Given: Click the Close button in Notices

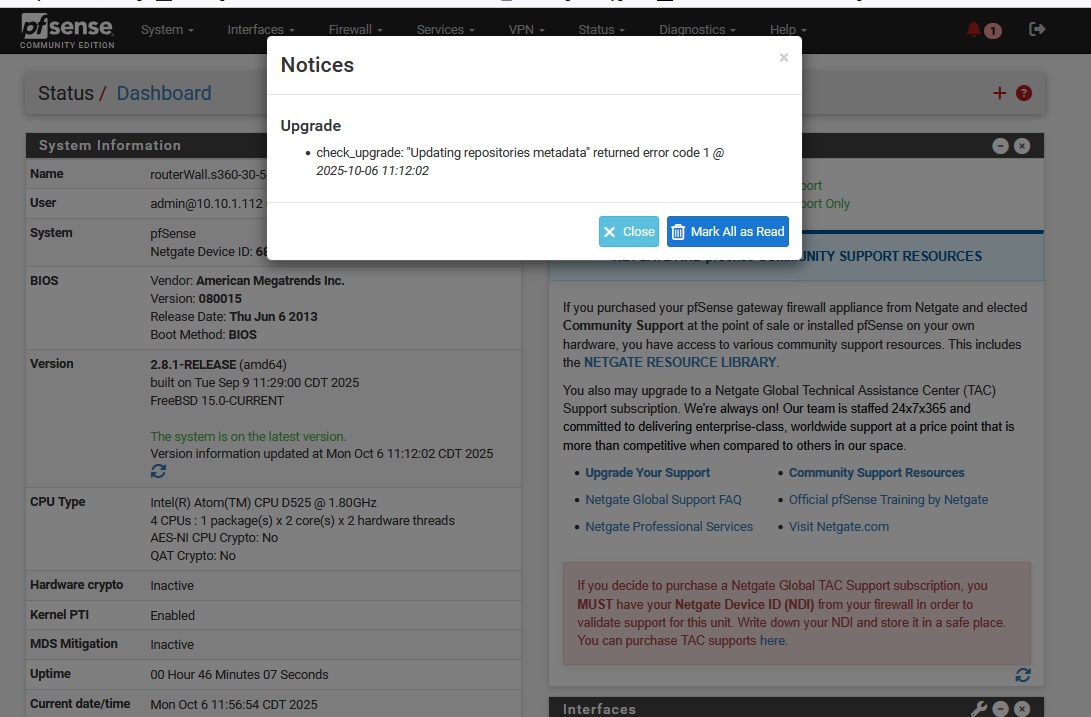Looking at the screenshot, I should [629, 231].
